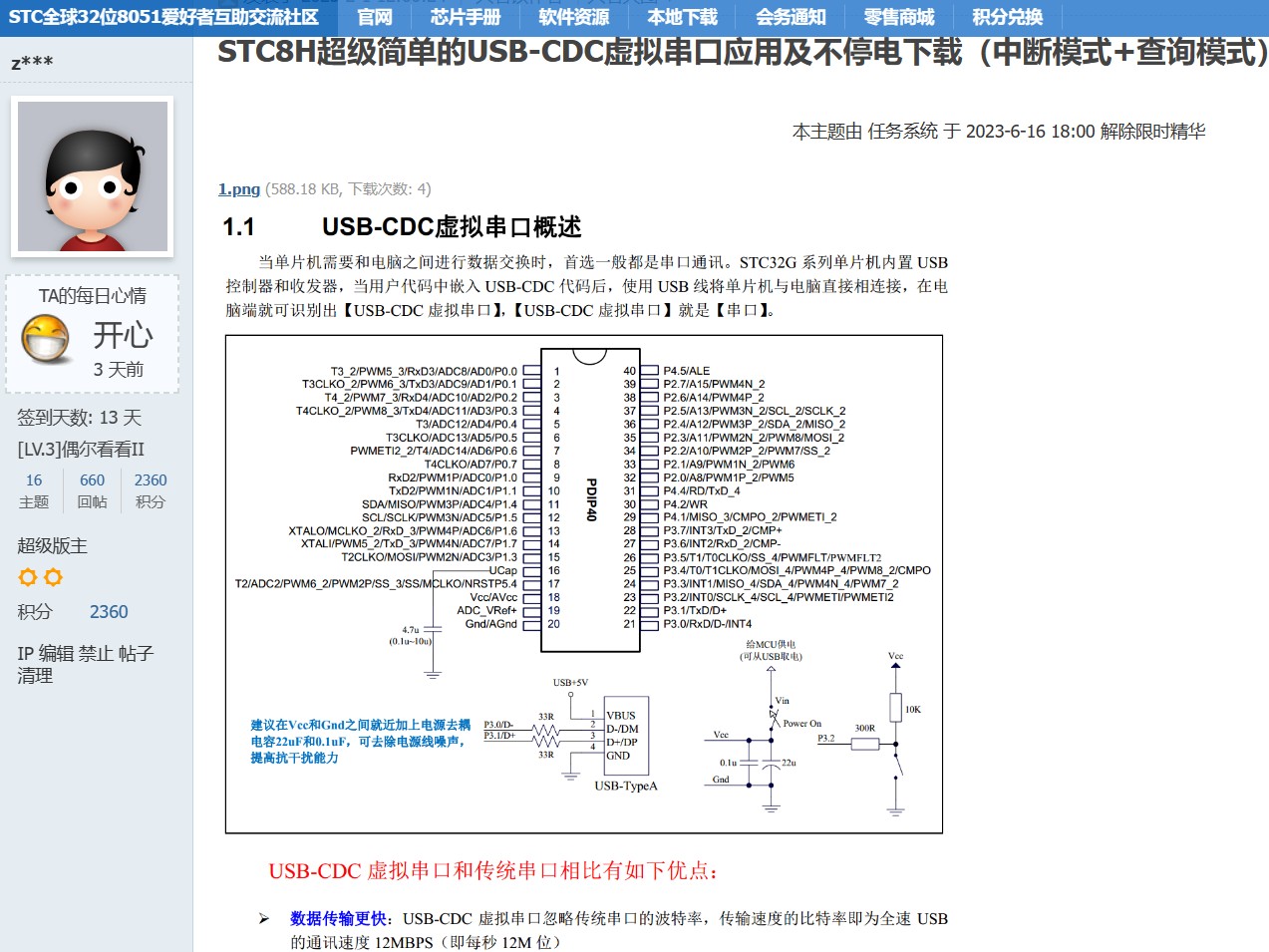
Task: Open the 芯片手册 menu item
Action: coord(466,17)
